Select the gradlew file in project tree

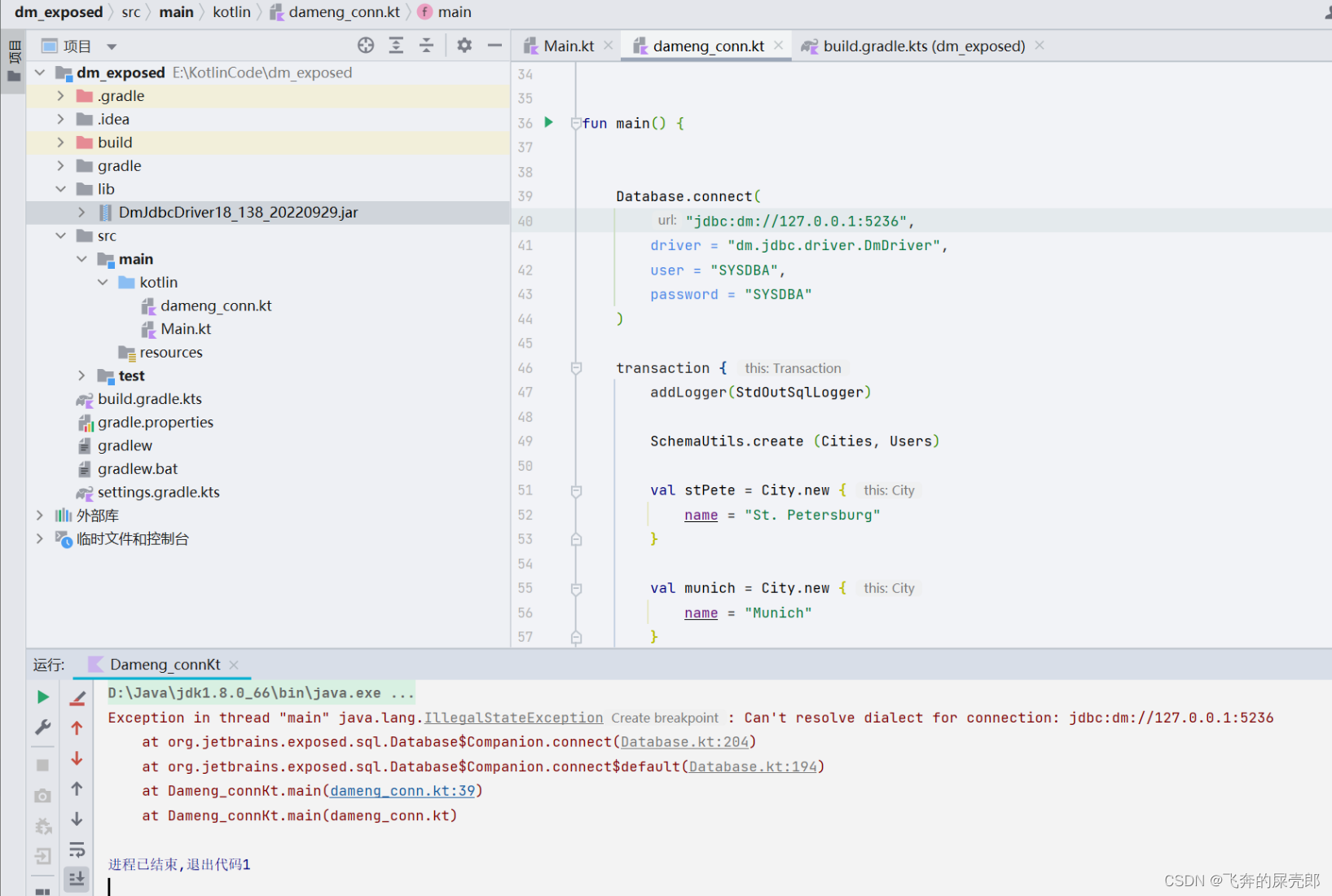click(125, 446)
